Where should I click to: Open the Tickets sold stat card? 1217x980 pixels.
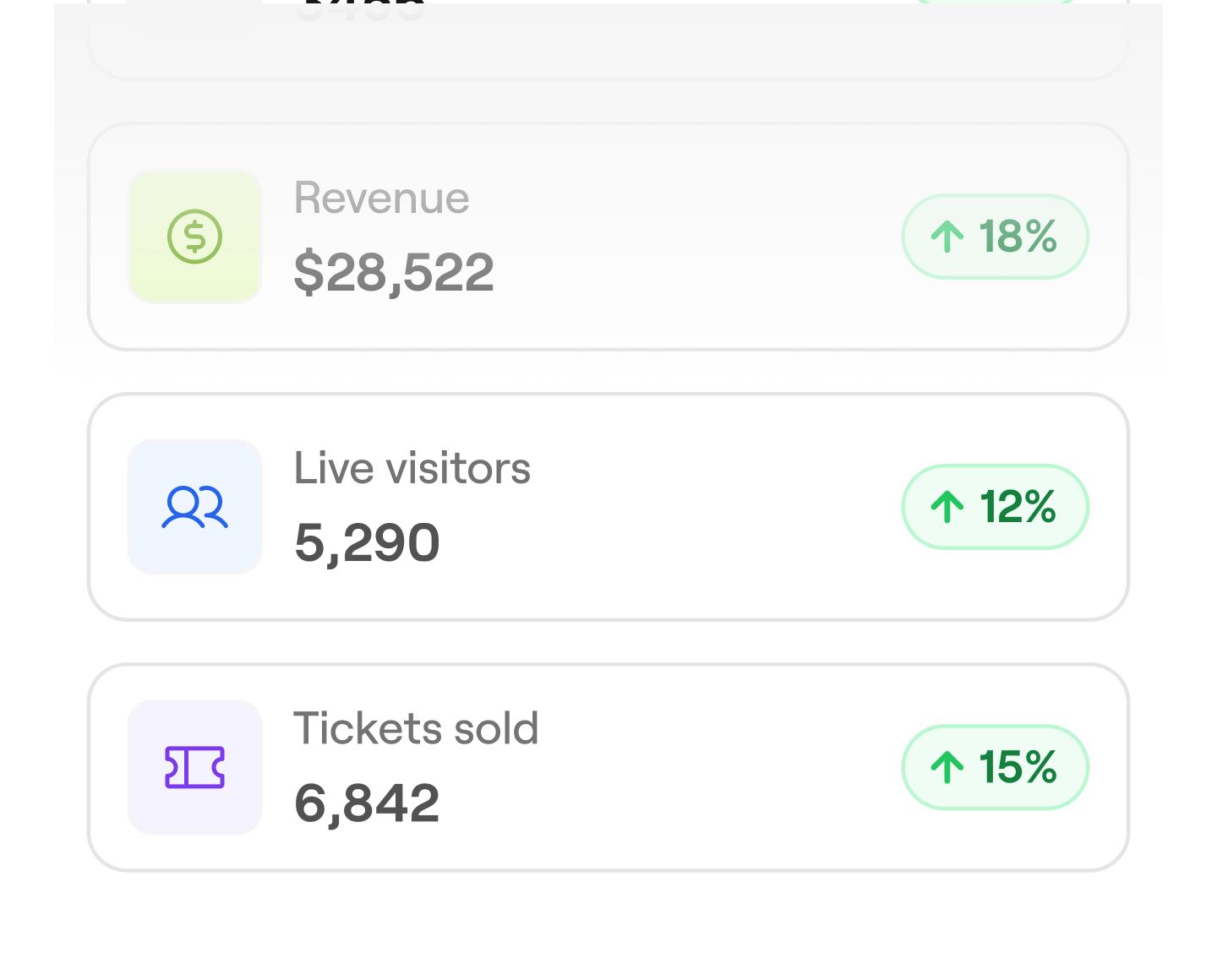coord(608,767)
